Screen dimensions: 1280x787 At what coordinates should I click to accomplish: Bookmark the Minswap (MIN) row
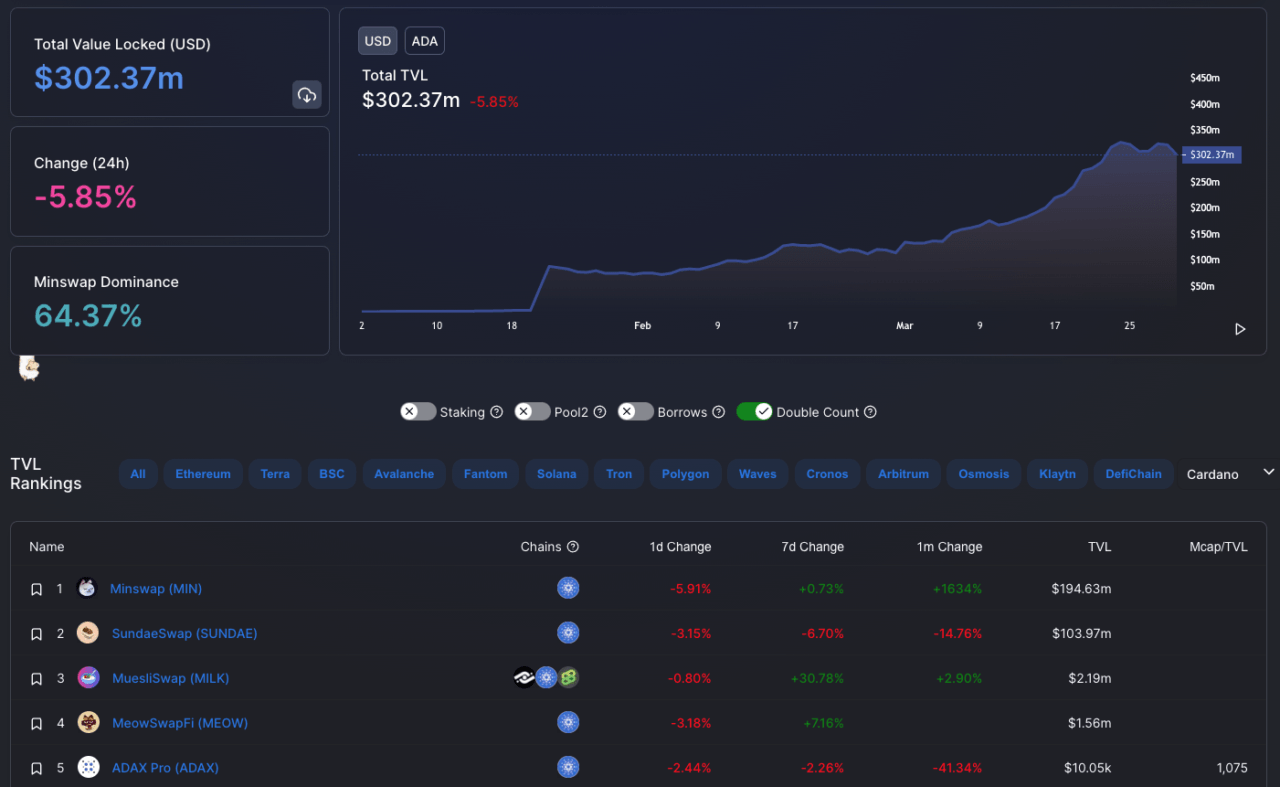coord(36,589)
